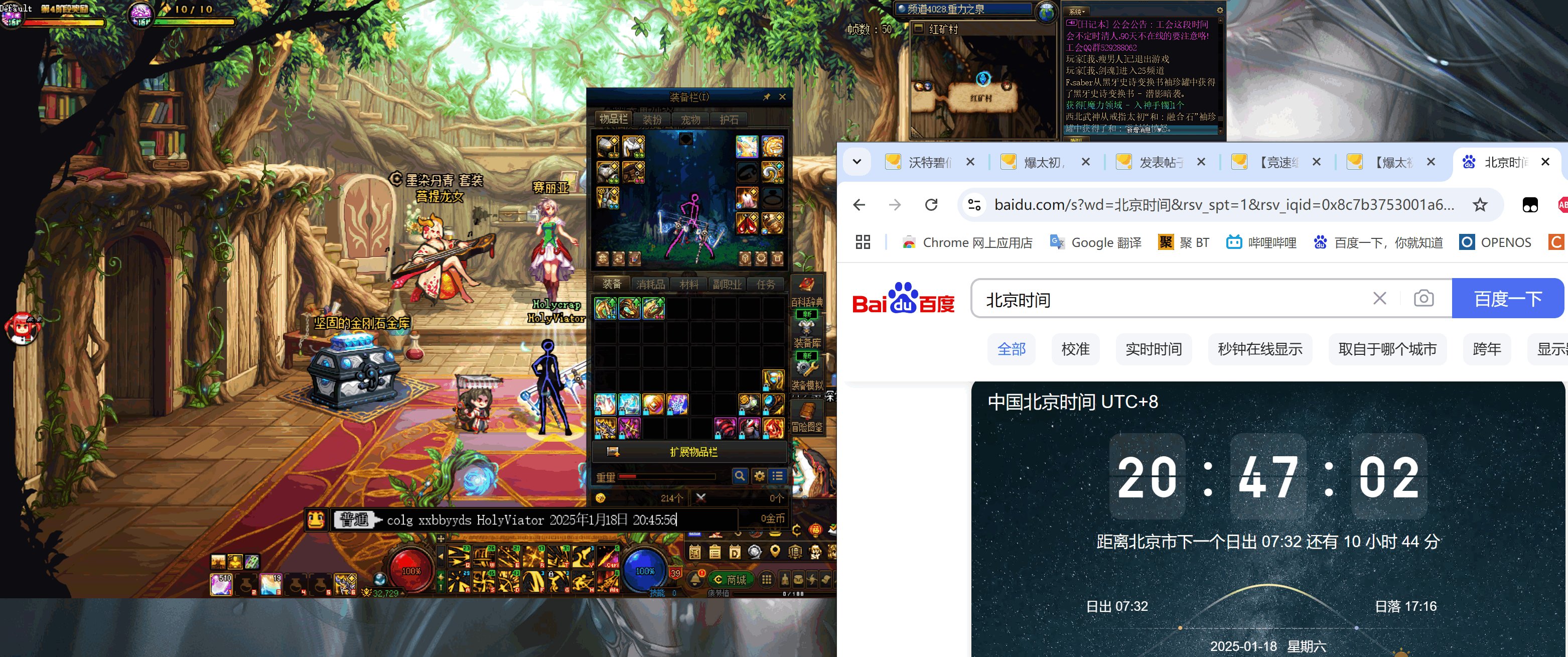Image resolution: width=1568 pixels, height=657 pixels.
Task: Expand the skill bar left arrow
Action: coord(441,557)
